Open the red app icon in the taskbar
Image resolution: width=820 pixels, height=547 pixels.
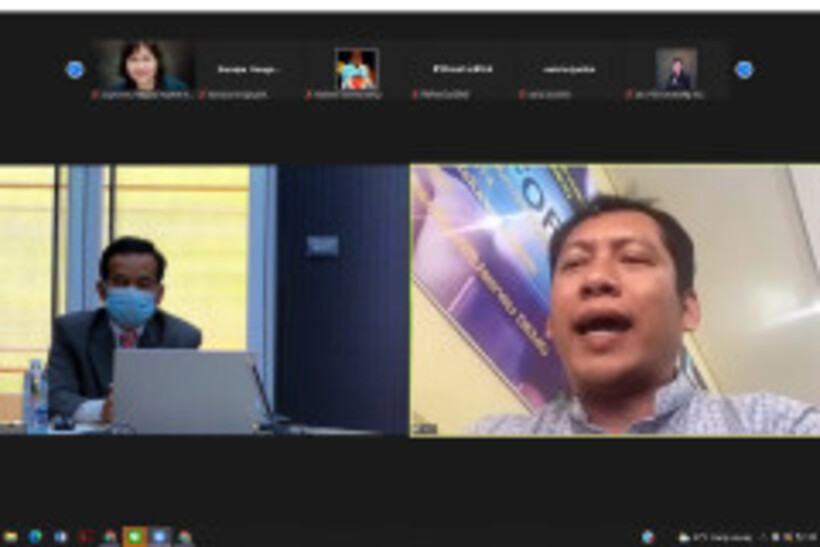coord(85,537)
